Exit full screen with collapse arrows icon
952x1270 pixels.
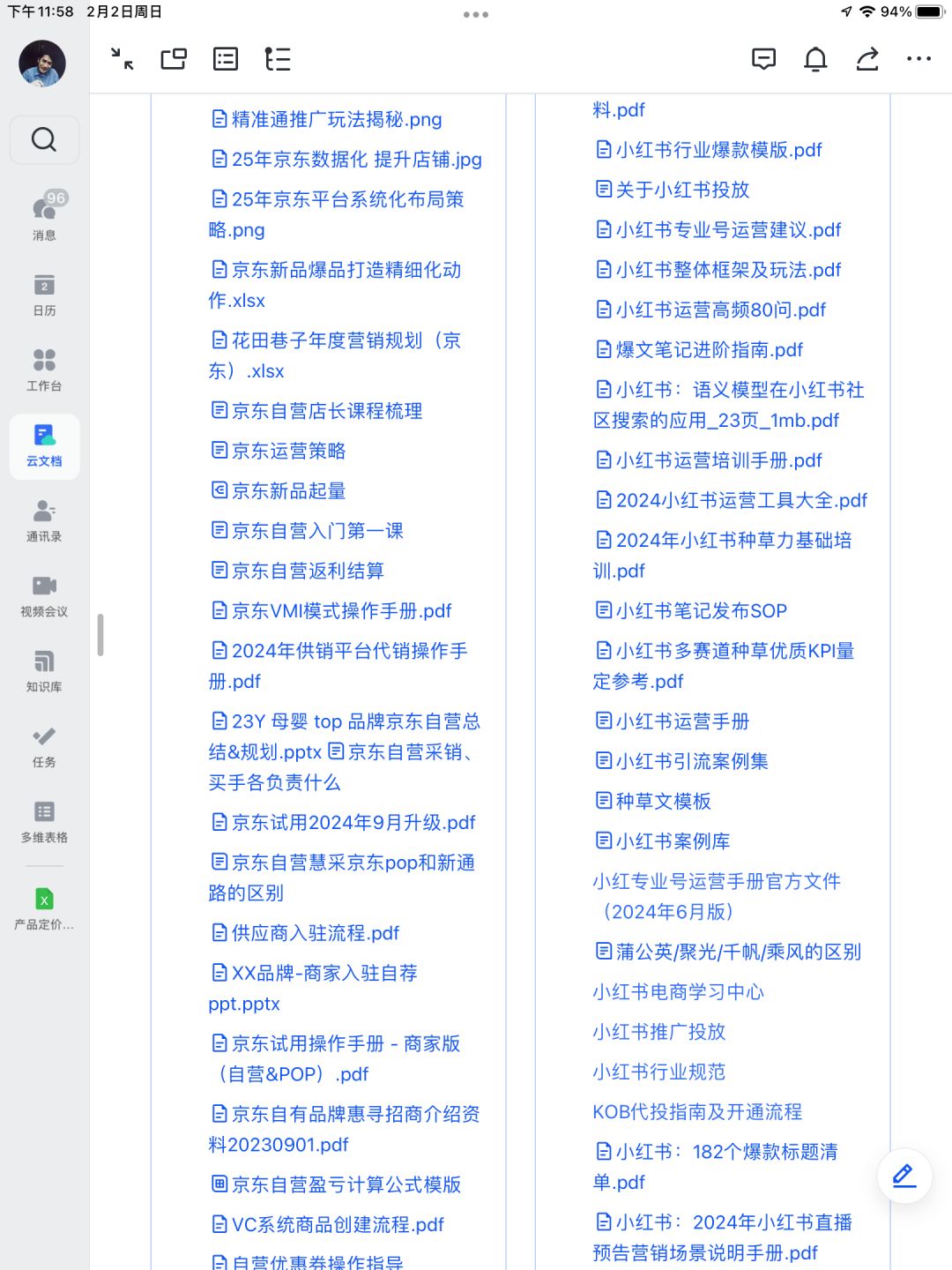click(x=123, y=59)
